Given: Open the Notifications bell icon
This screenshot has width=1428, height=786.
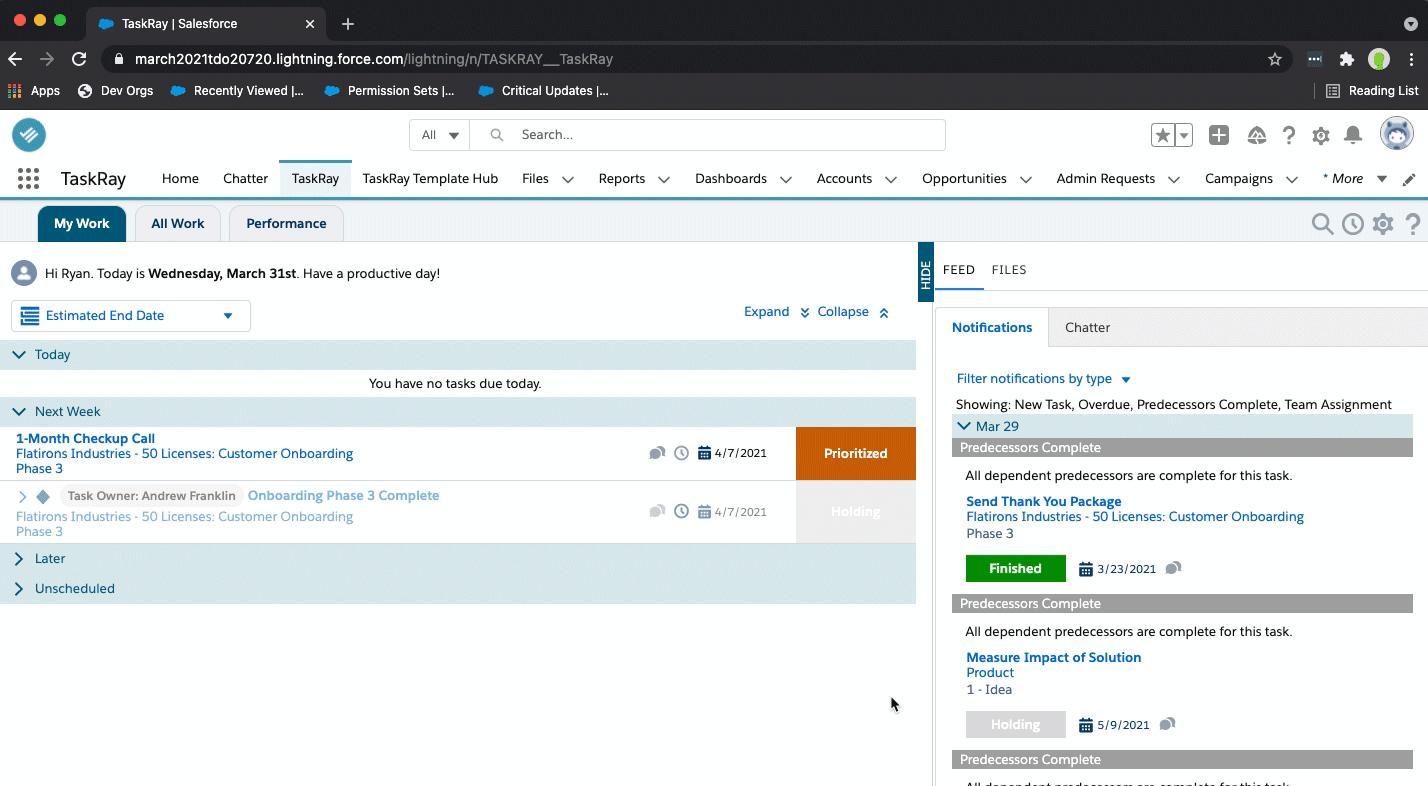Looking at the screenshot, I should 1353,135.
